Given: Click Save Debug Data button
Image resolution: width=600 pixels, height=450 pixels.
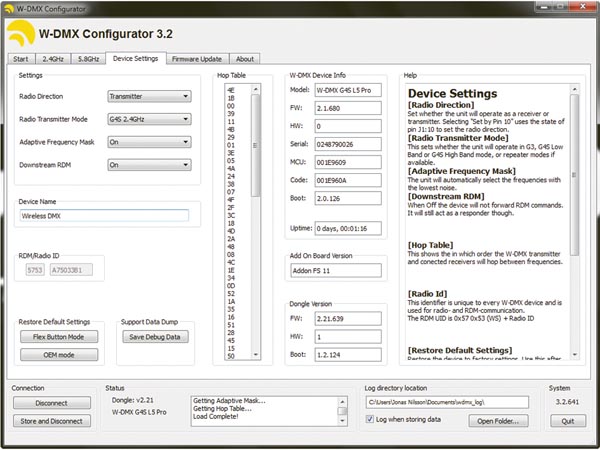Looking at the screenshot, I should tap(155, 337).
